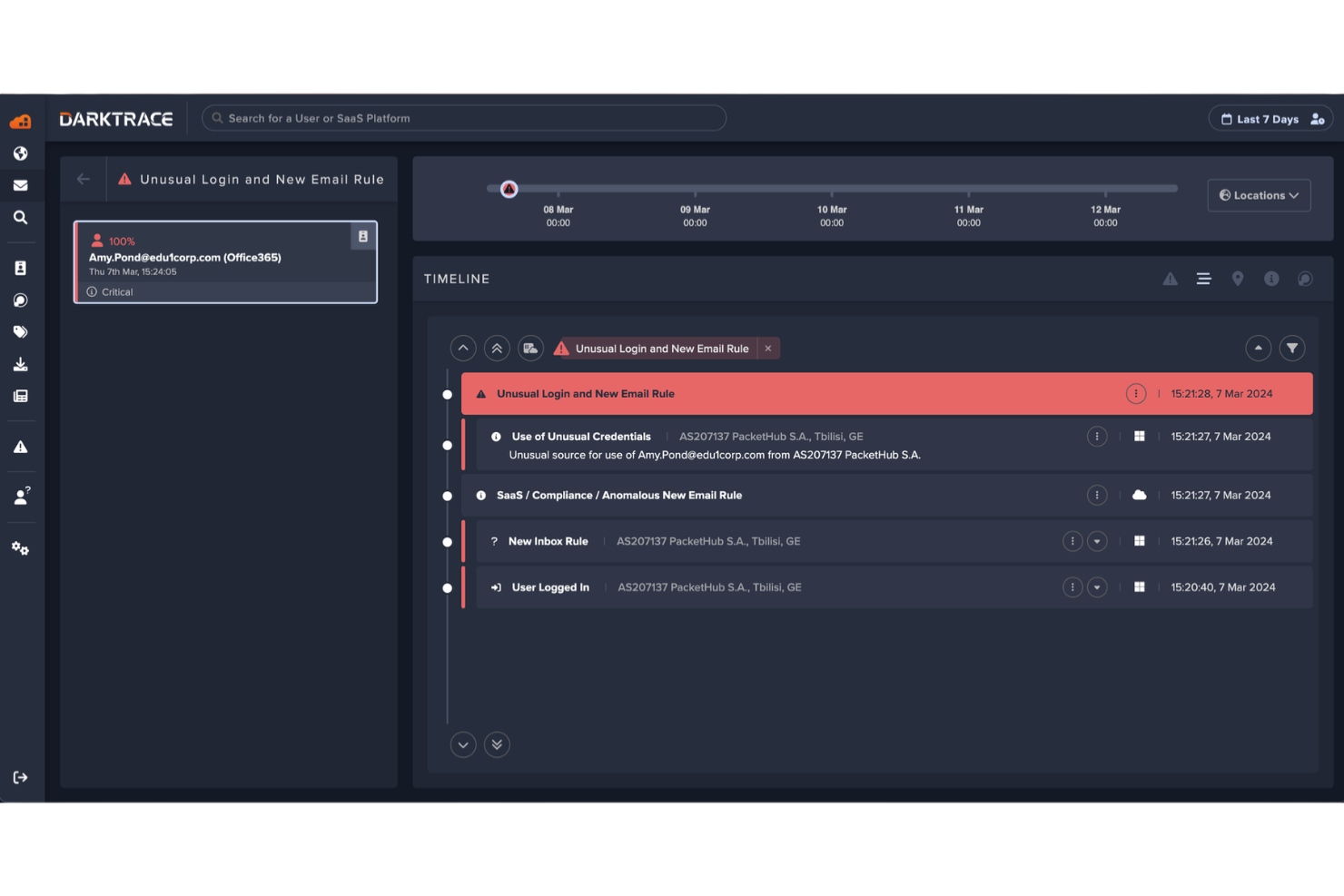1344x896 pixels.
Task: Open the magnifier search icon in sidebar
Action: pyautogui.click(x=20, y=217)
